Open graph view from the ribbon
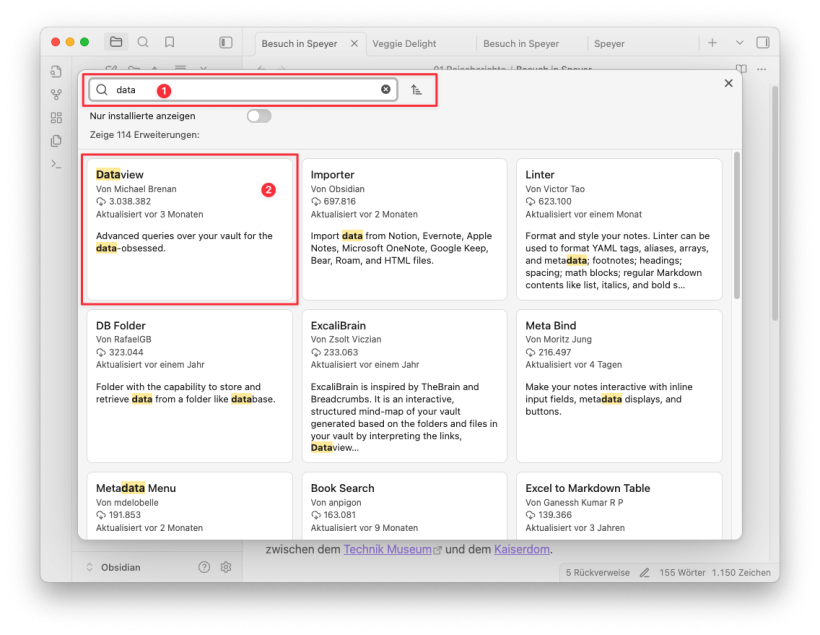Screen dimensions: 820x635 (56, 95)
